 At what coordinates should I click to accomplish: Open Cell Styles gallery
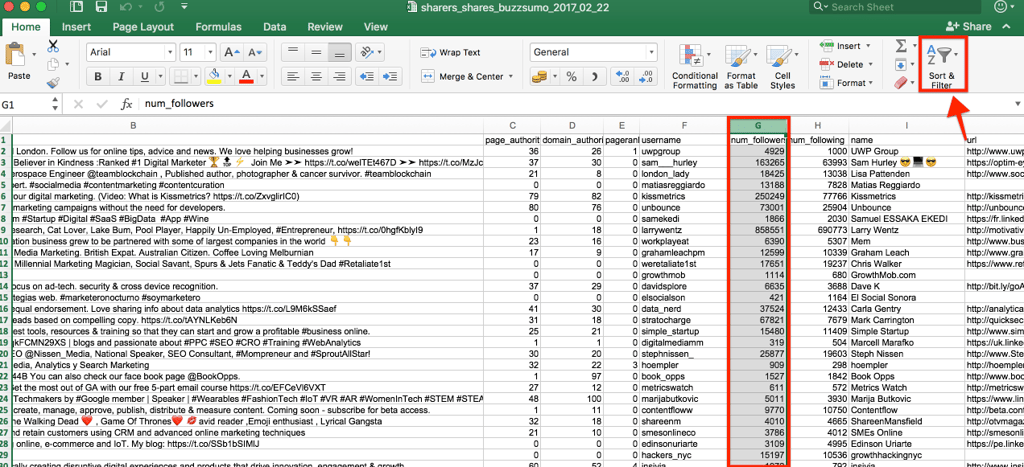782,67
